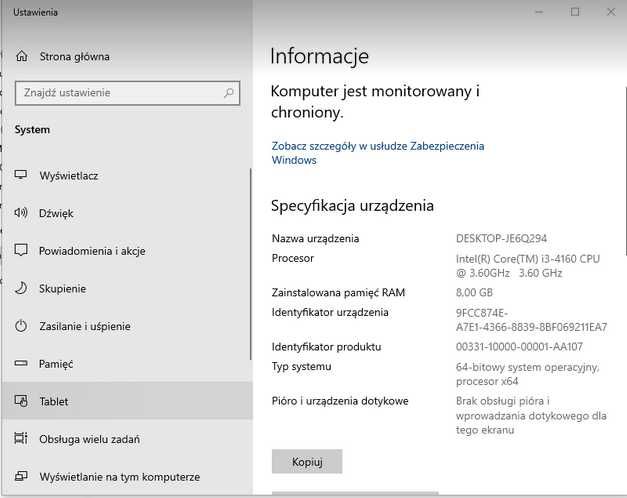This screenshot has height=498, width=627.
Task: Minimize the Ustawienia window
Action: 539,12
